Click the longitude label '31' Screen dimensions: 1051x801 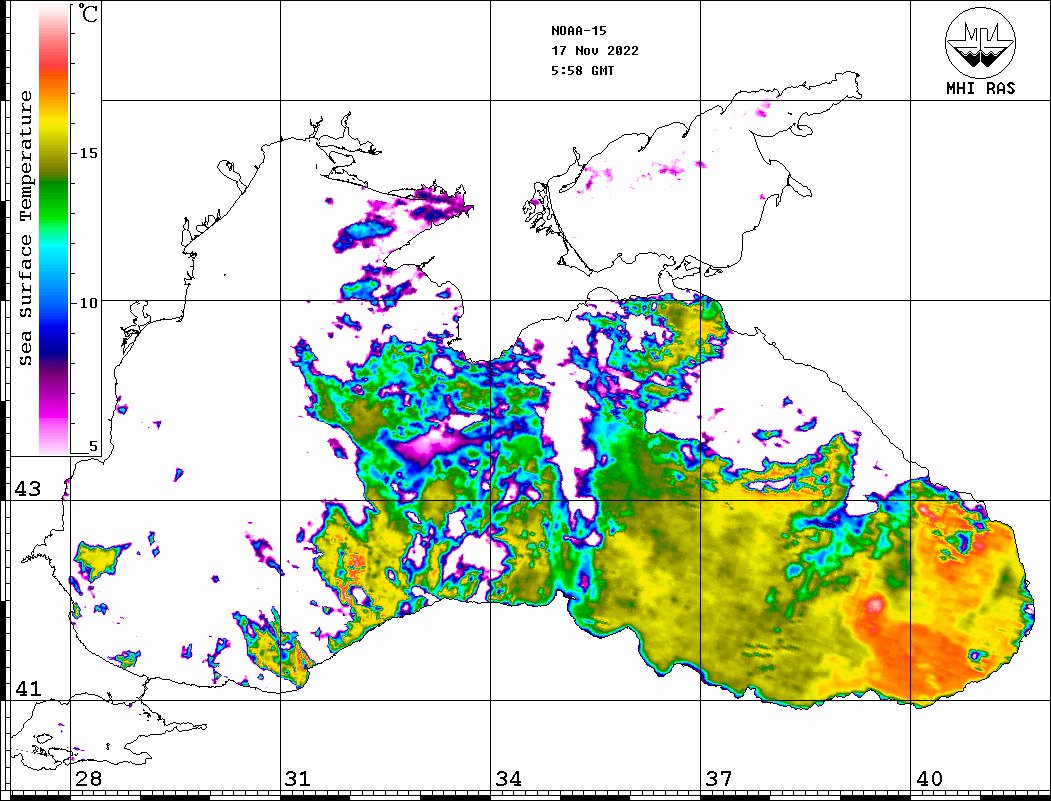click(x=298, y=778)
